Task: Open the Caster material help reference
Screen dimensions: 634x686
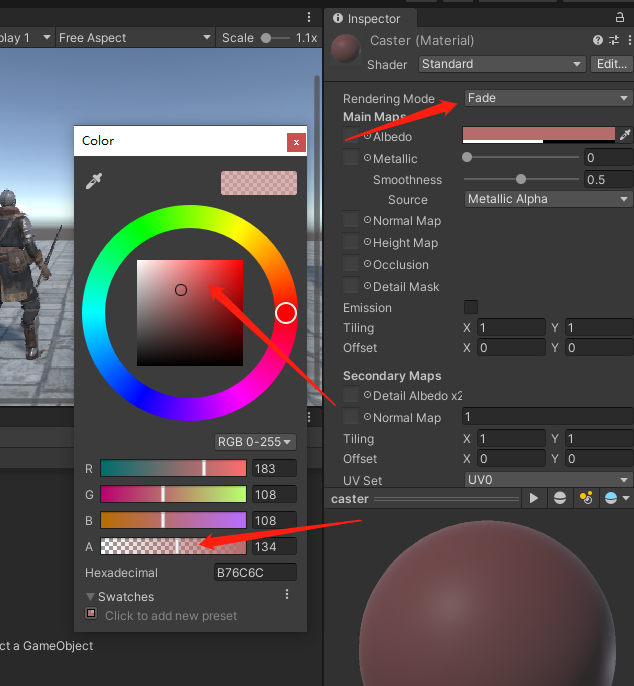Action: point(598,40)
